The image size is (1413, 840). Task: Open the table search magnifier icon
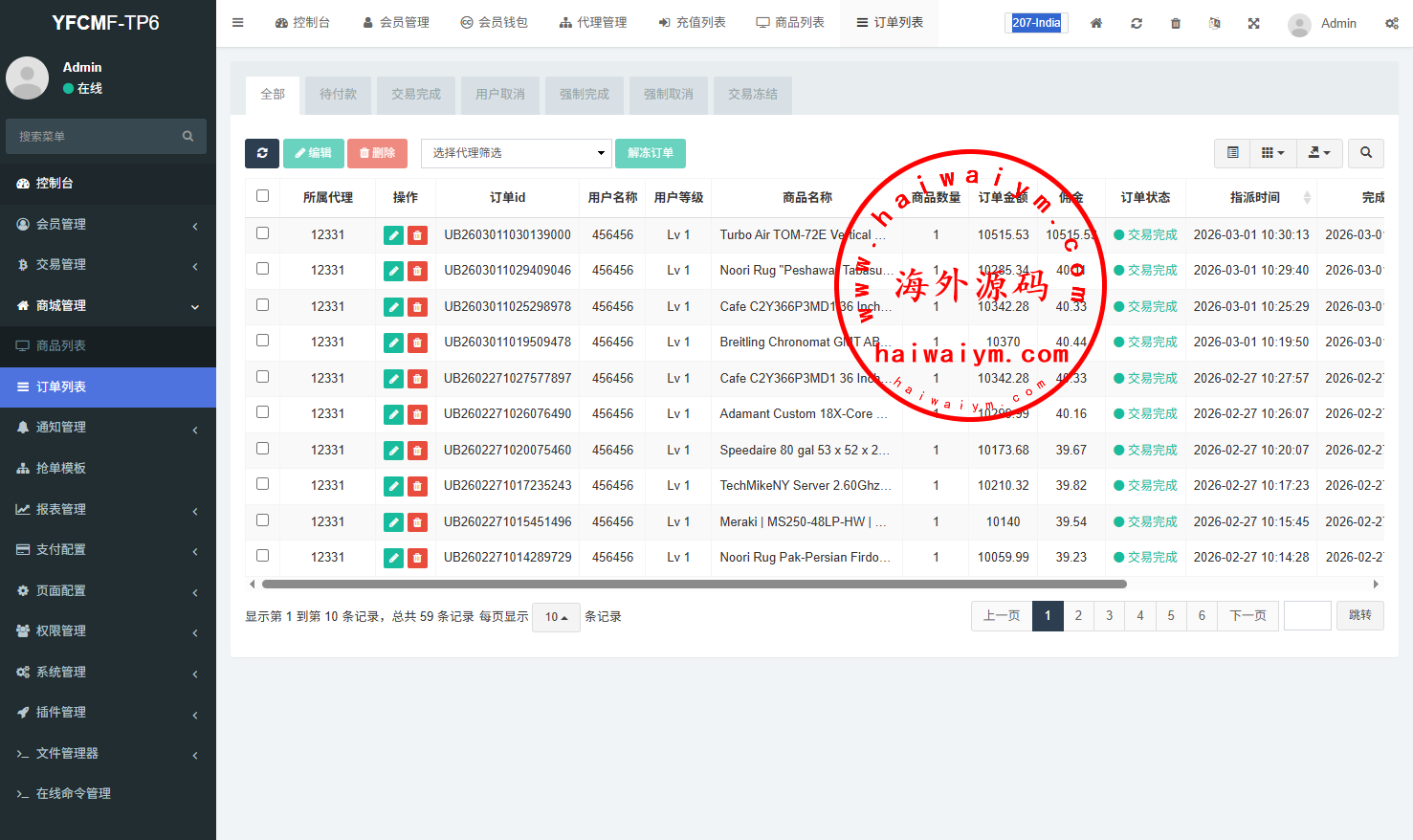pos(1366,153)
